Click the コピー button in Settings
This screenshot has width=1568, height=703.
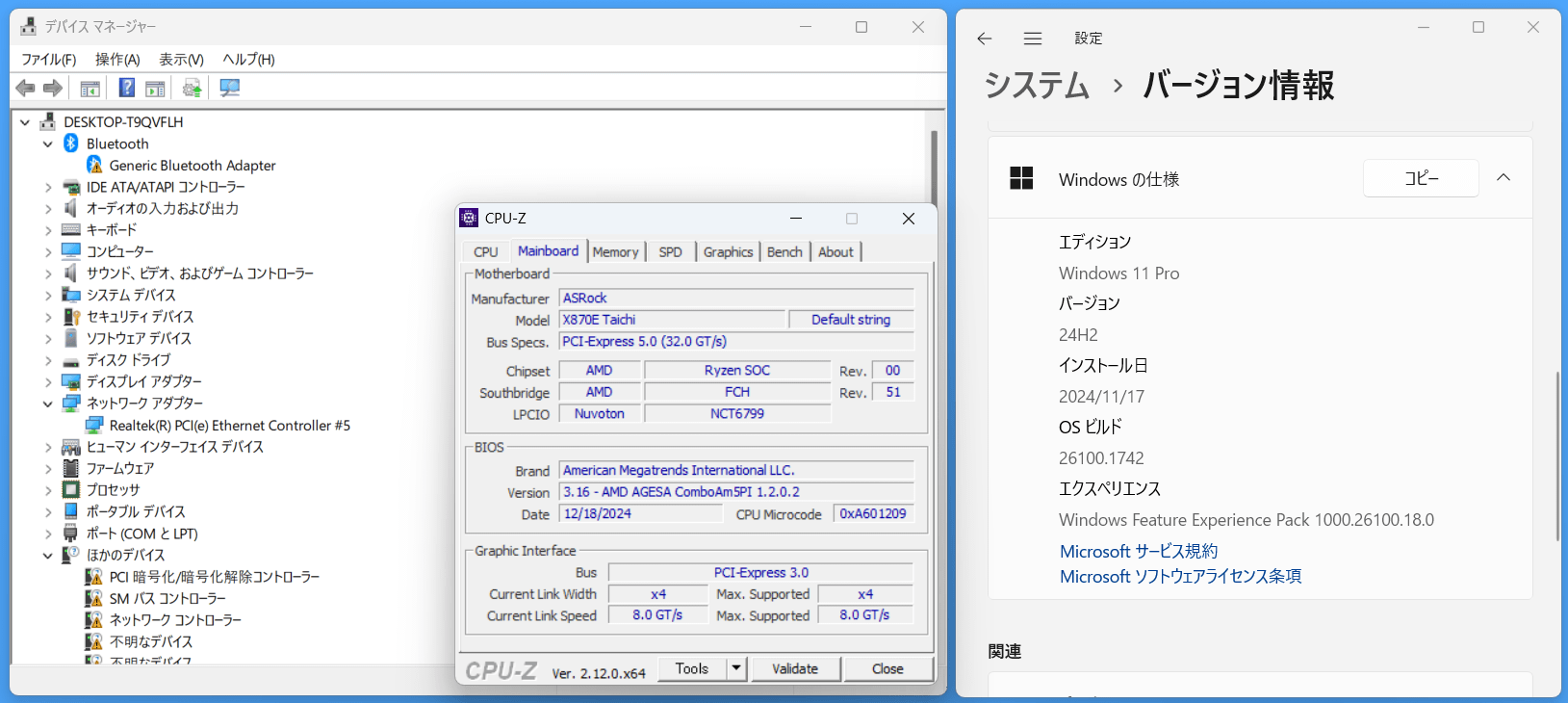1421,178
